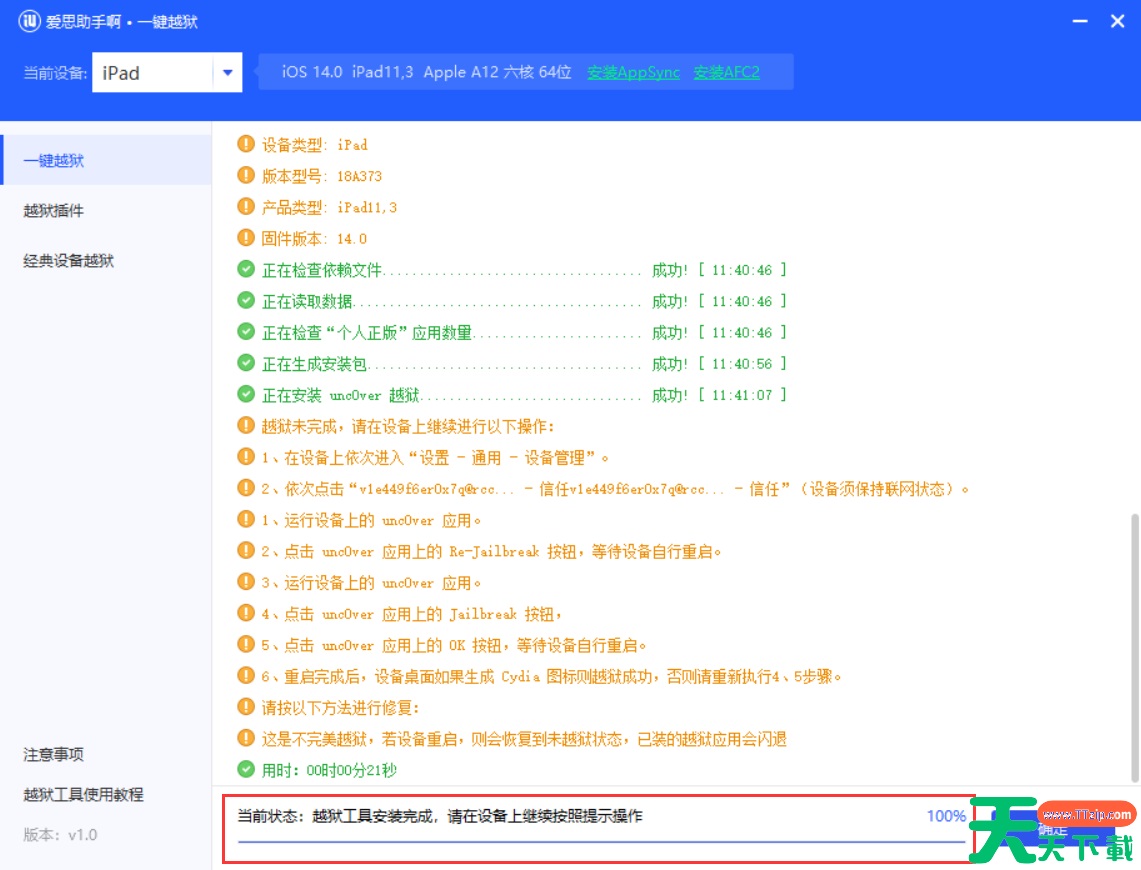
Task: Open 注意事项 at sidebar bottom
Action: tap(54, 754)
